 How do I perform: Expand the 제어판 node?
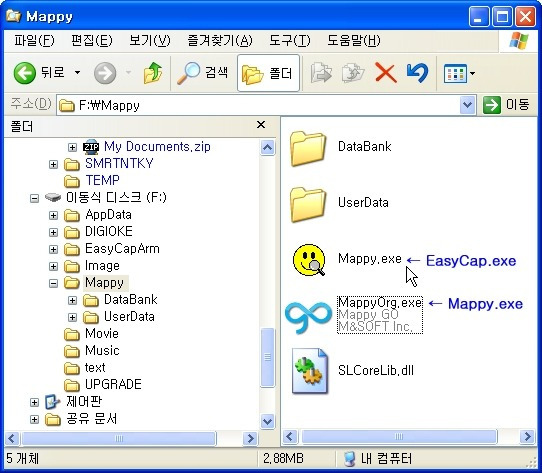pyautogui.click(x=34, y=402)
